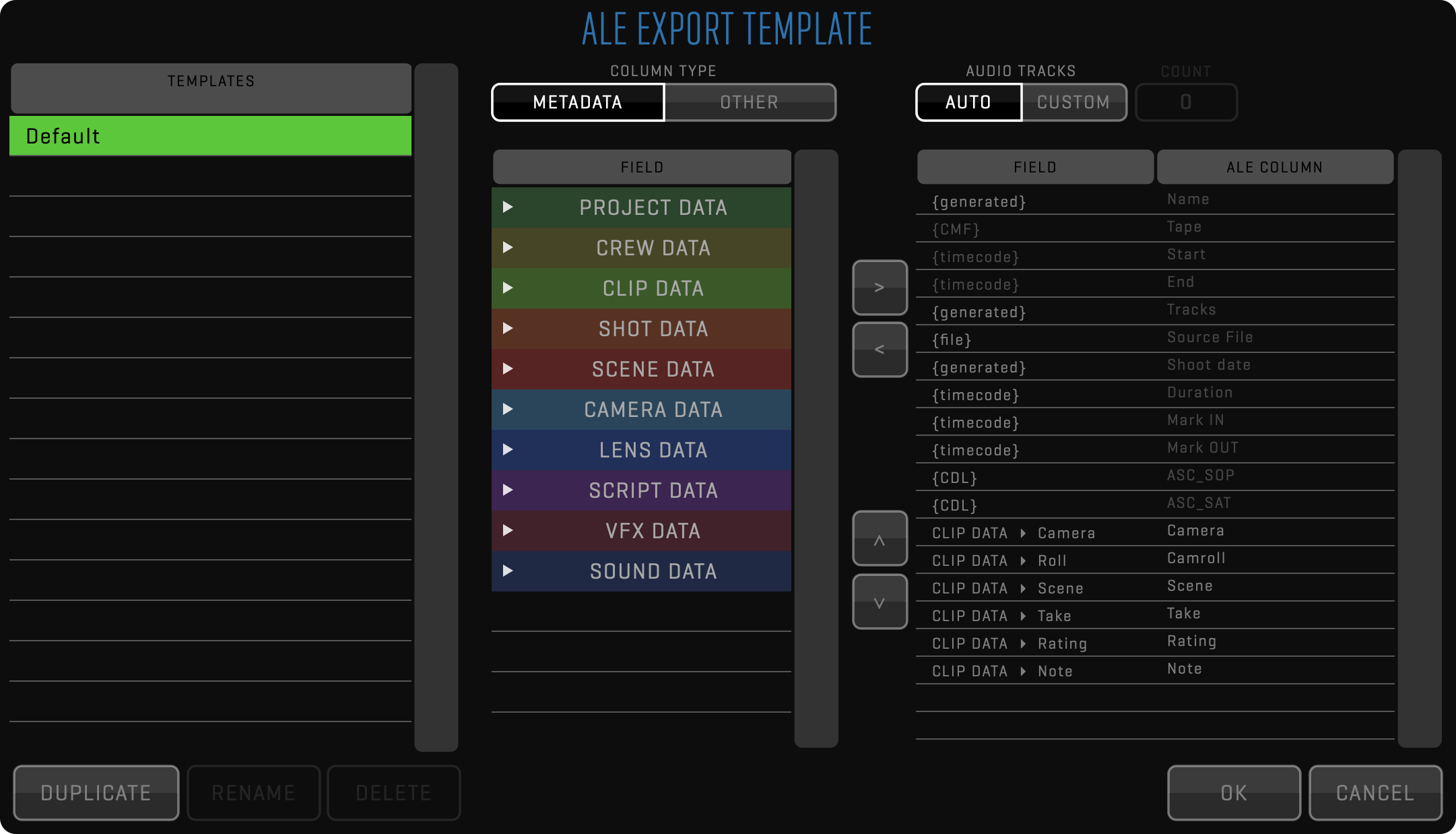Click the move-down caret button
Image resolution: width=1456 pixels, height=834 pixels.
(880, 602)
